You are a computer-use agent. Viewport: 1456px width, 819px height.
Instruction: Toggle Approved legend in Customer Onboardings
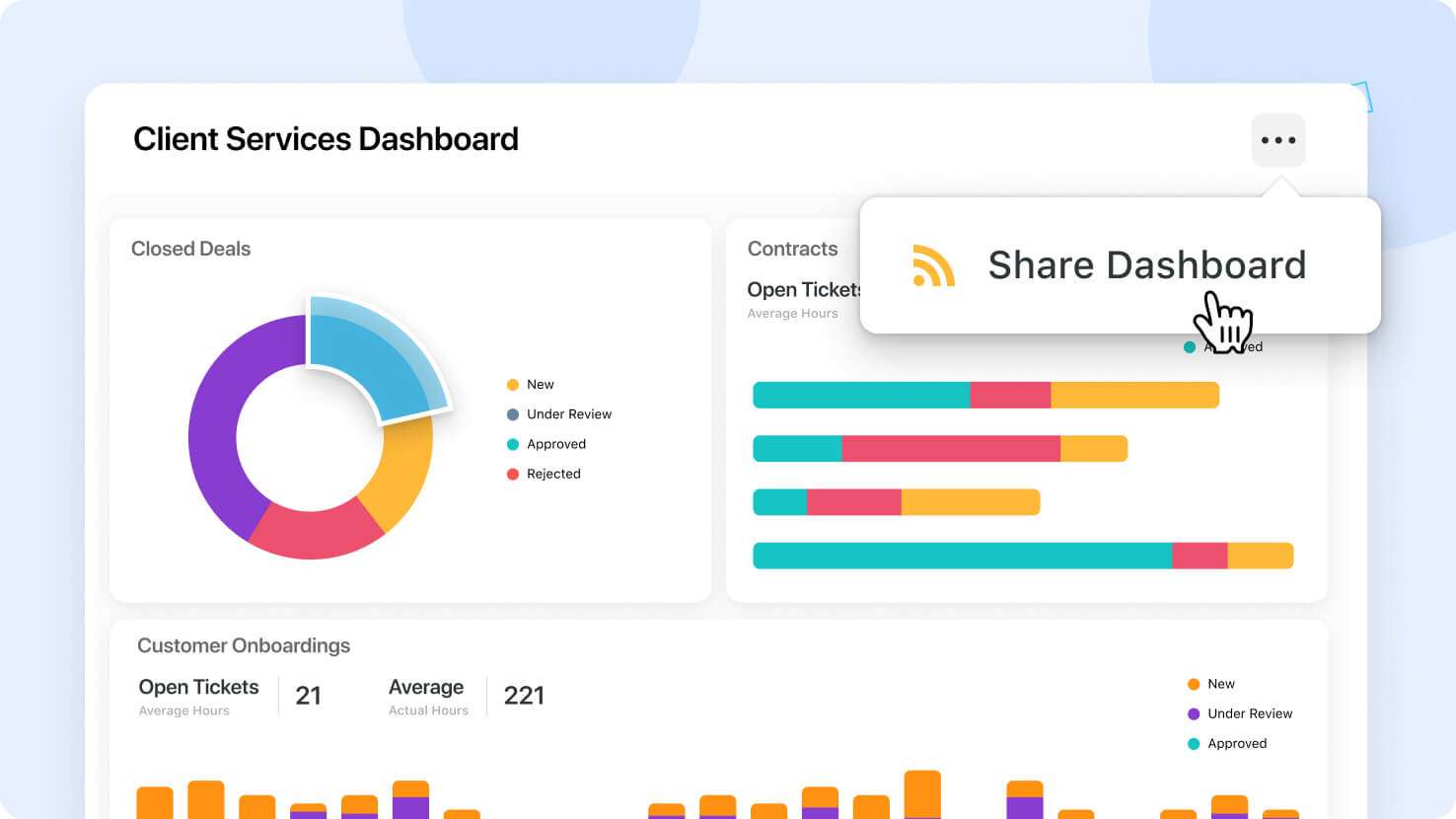pyautogui.click(x=1227, y=743)
